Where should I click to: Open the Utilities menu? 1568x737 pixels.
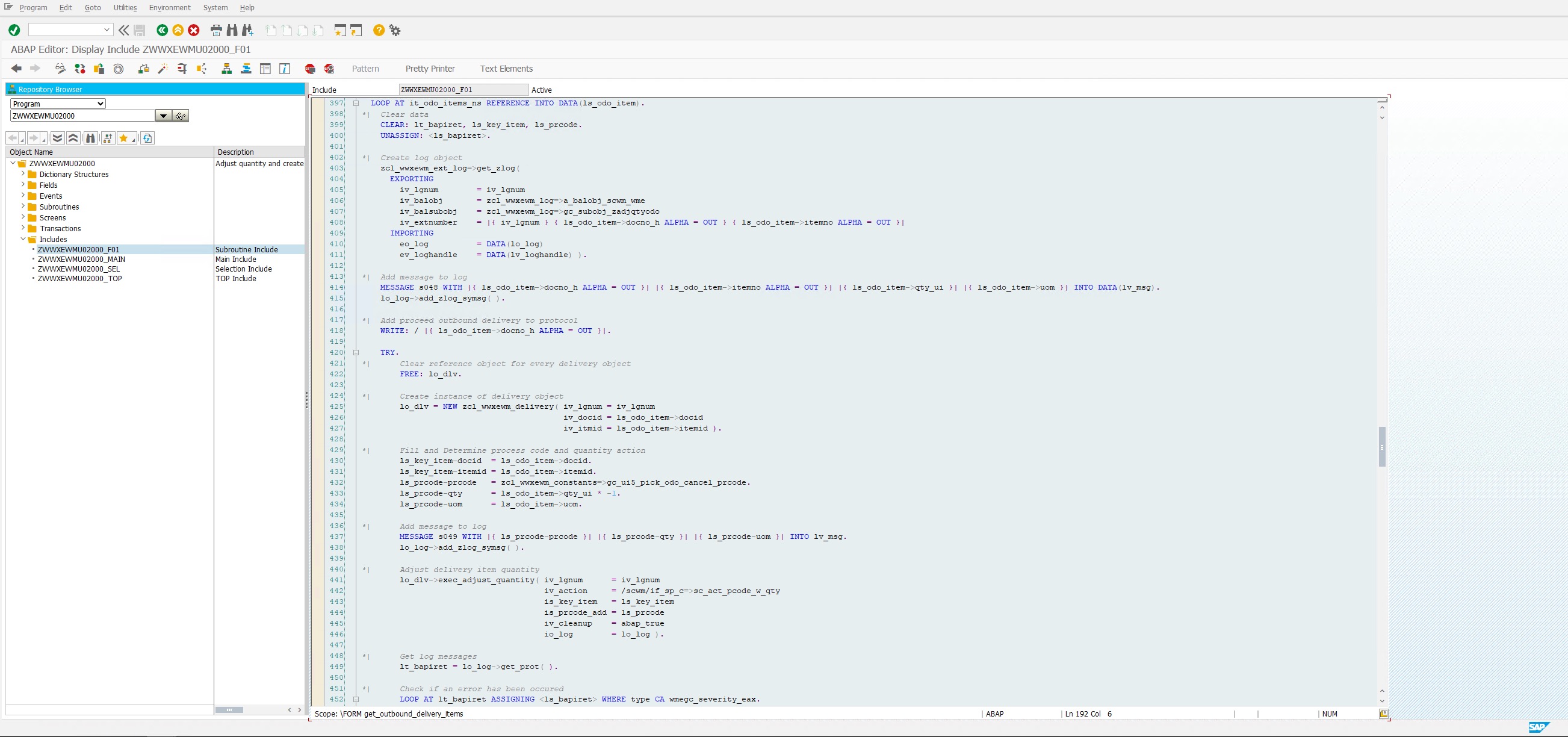pos(125,7)
